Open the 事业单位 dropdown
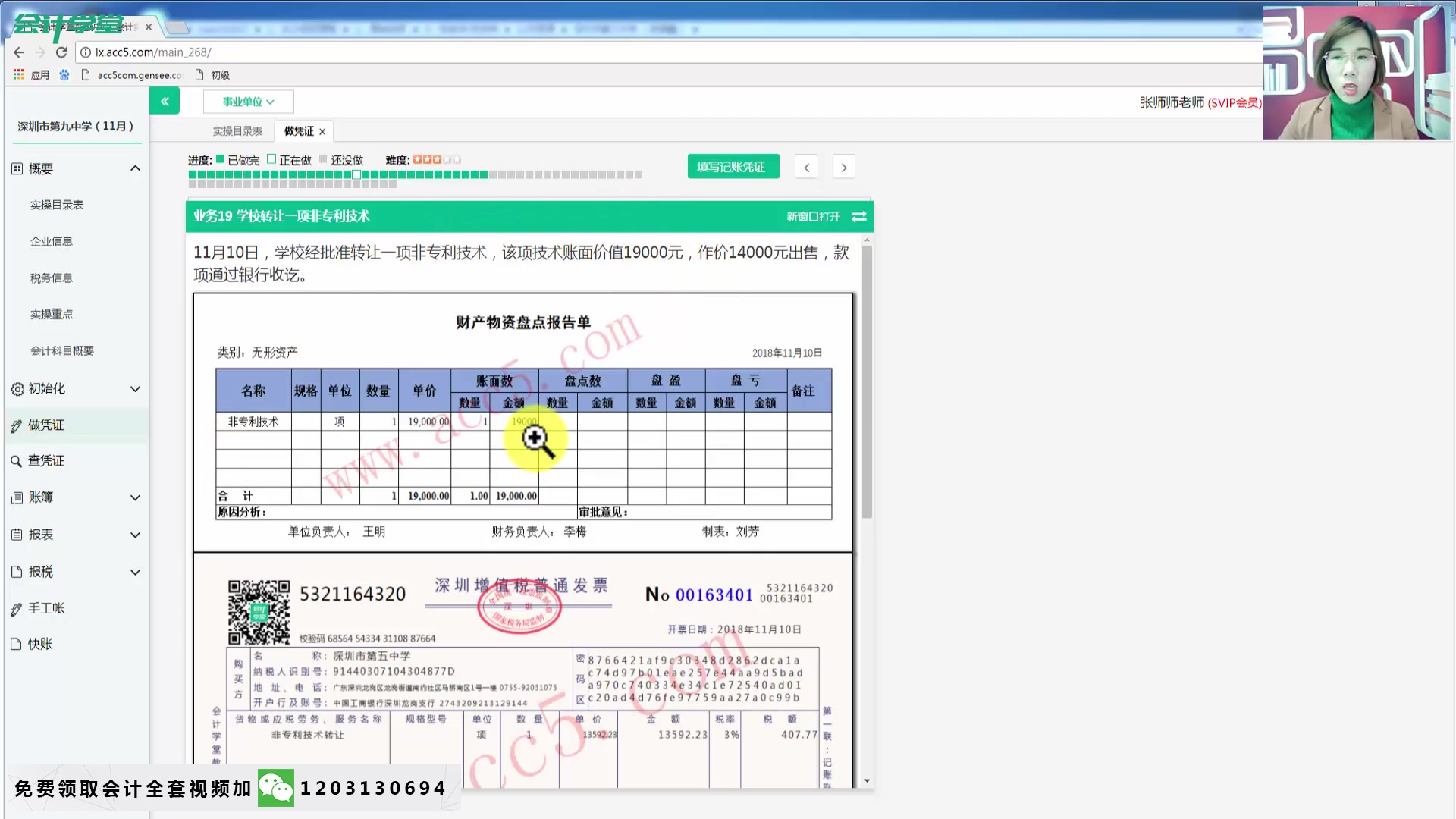The height and width of the screenshot is (819, 1456). coord(248,101)
